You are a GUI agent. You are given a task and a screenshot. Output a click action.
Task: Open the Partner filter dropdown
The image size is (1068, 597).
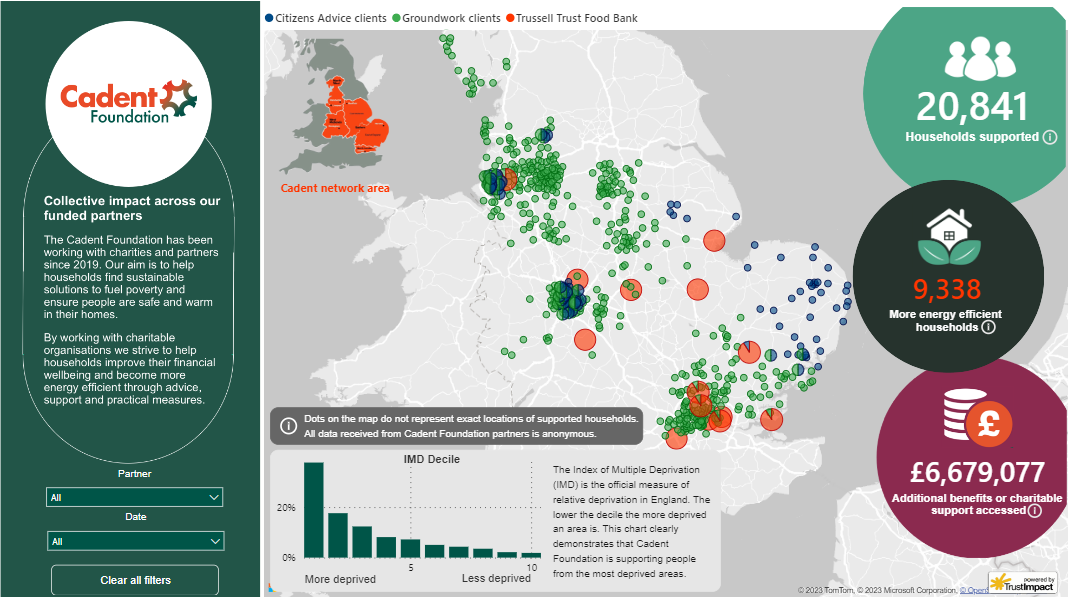134,497
